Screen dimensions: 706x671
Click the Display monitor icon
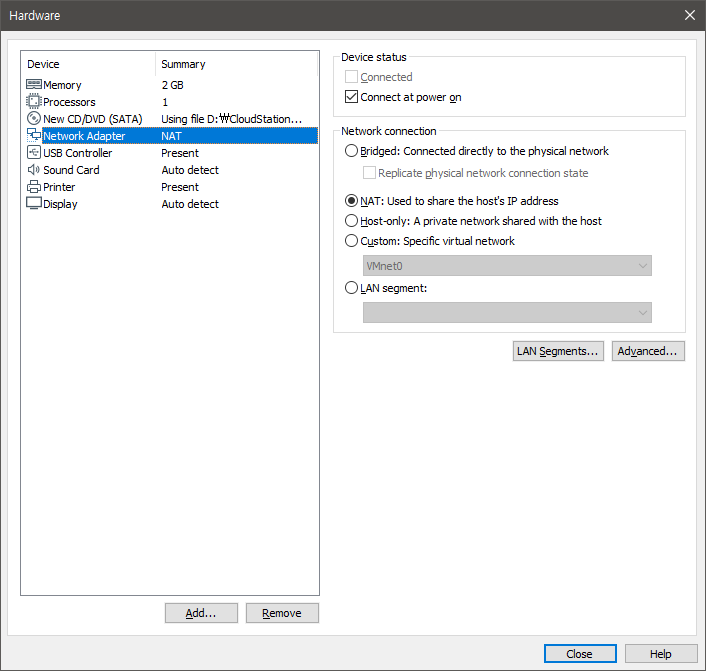coord(34,203)
